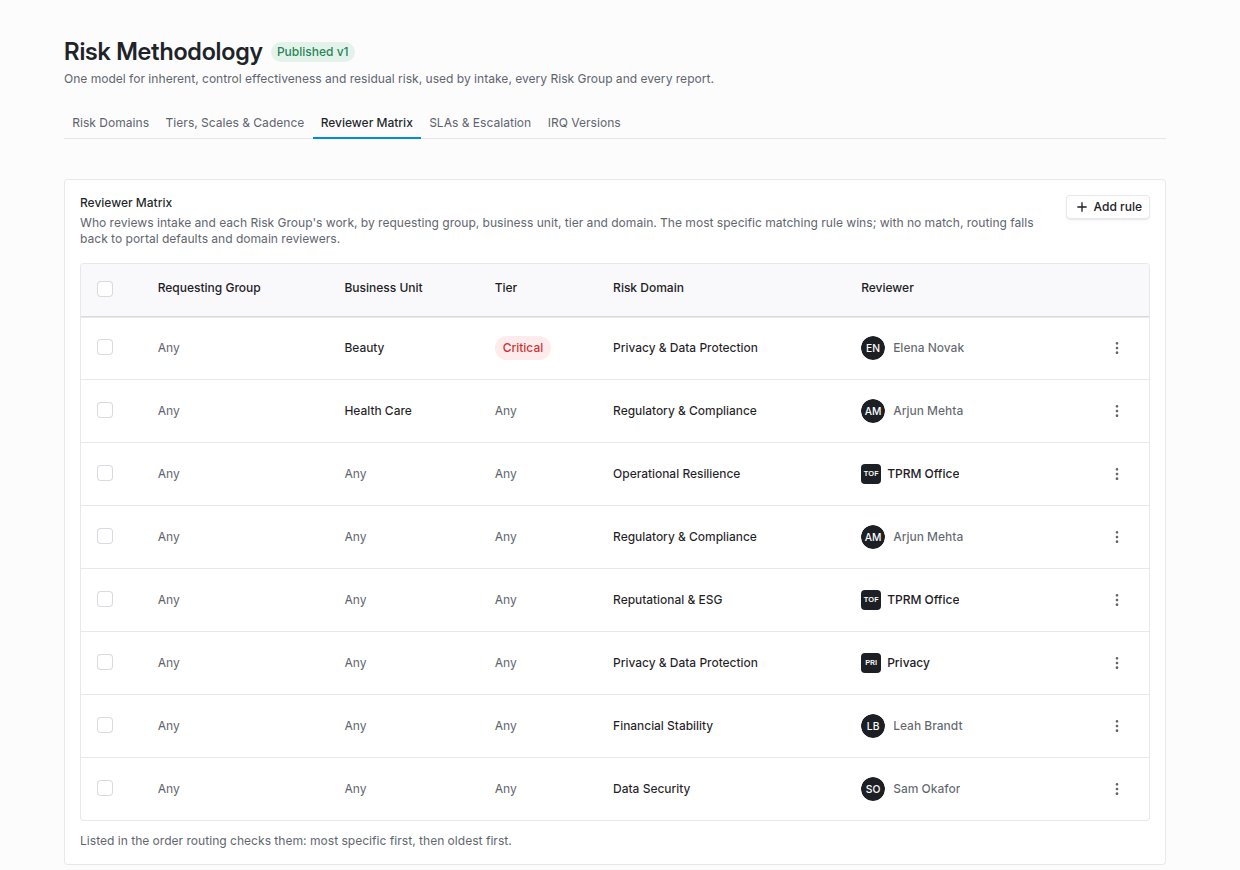Open row menu for Financial Stability rule
1240x870 pixels.
[1117, 726]
